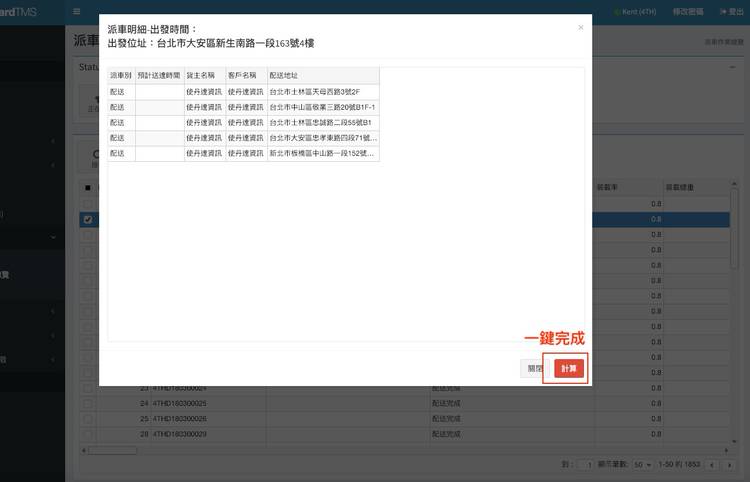Collapse the expanded sidebar menu chevron
This screenshot has width=750, height=482.
53,237
